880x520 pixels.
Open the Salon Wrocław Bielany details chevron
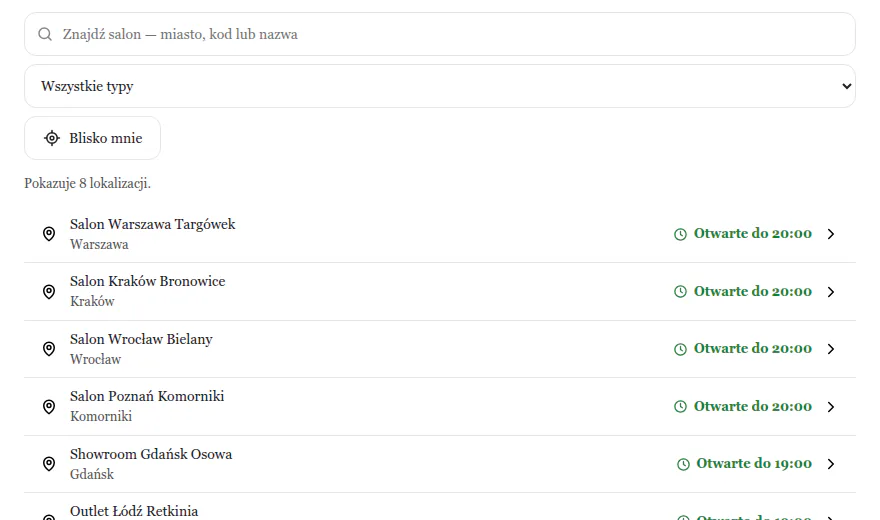(831, 349)
